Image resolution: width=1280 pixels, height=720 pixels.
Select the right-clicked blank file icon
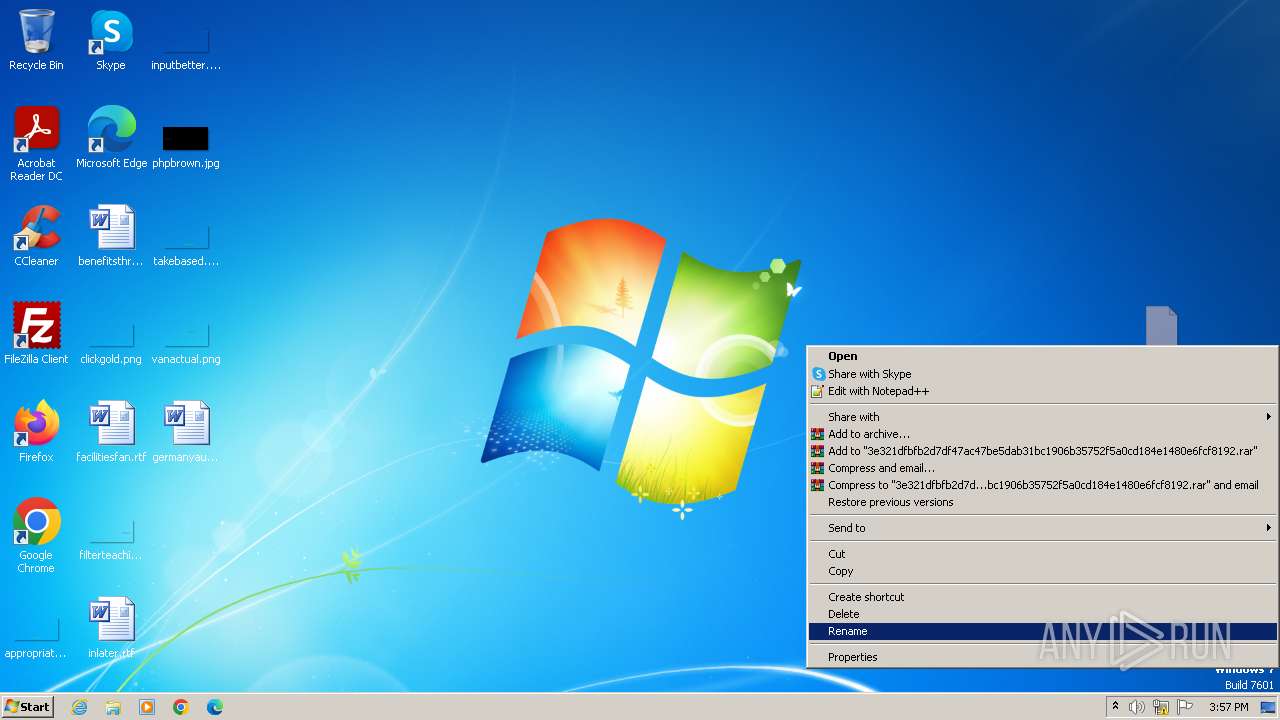(x=1161, y=326)
